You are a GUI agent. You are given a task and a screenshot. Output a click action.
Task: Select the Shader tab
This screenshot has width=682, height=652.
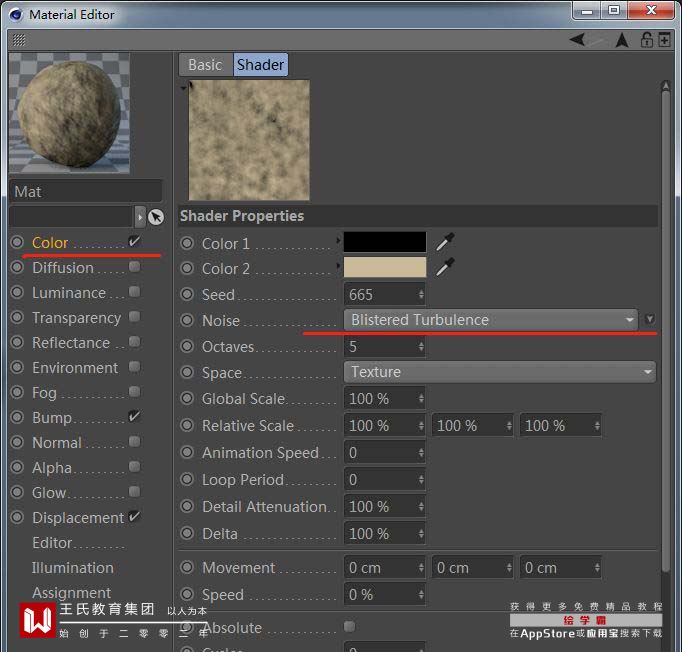pyautogui.click(x=261, y=65)
